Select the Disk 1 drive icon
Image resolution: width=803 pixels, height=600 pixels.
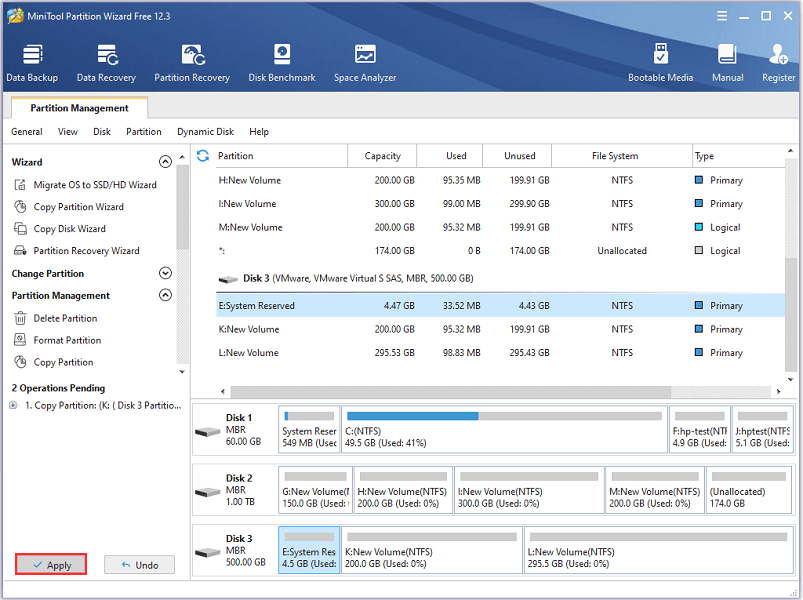click(208, 432)
